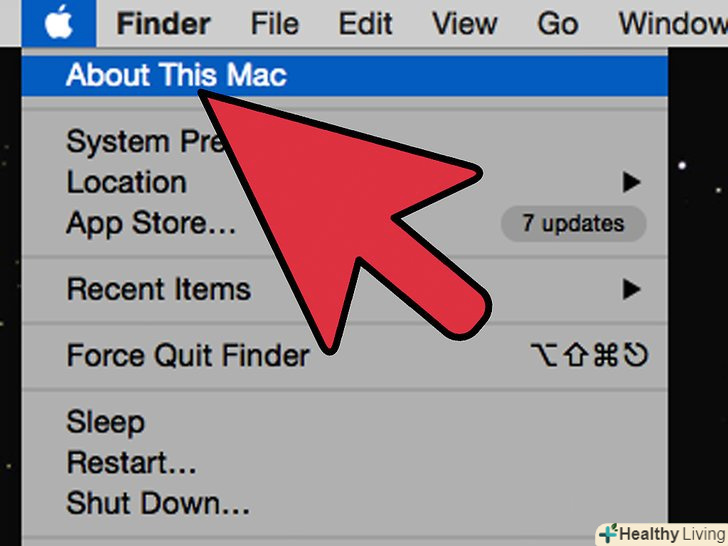The width and height of the screenshot is (728, 546).
Task: Click the 7 updates badge
Action: [x=573, y=224]
